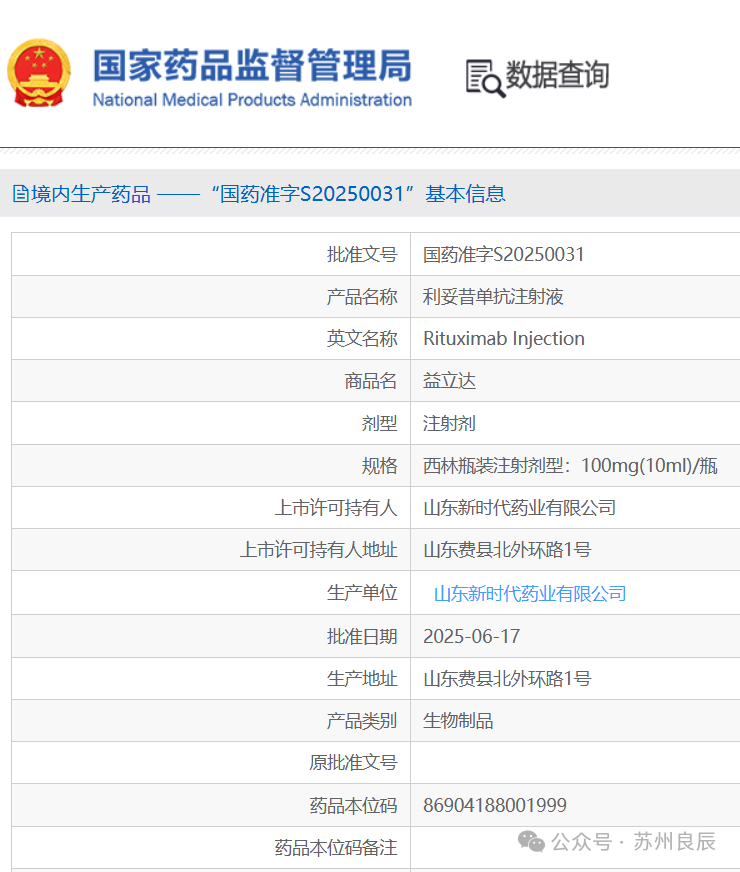Click the 规格 label
740x872 pixels.
(380, 465)
